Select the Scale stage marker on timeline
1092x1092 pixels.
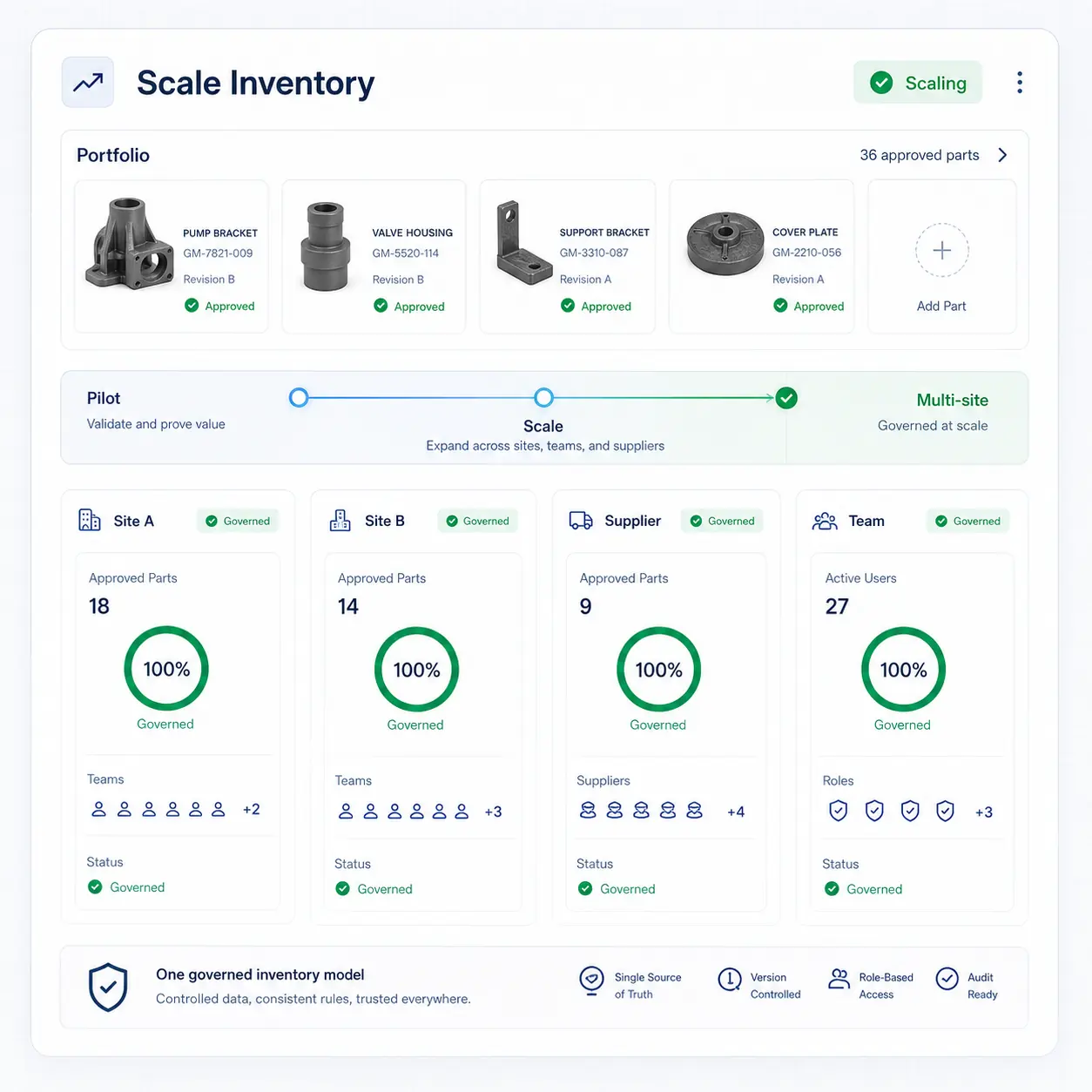point(543,398)
